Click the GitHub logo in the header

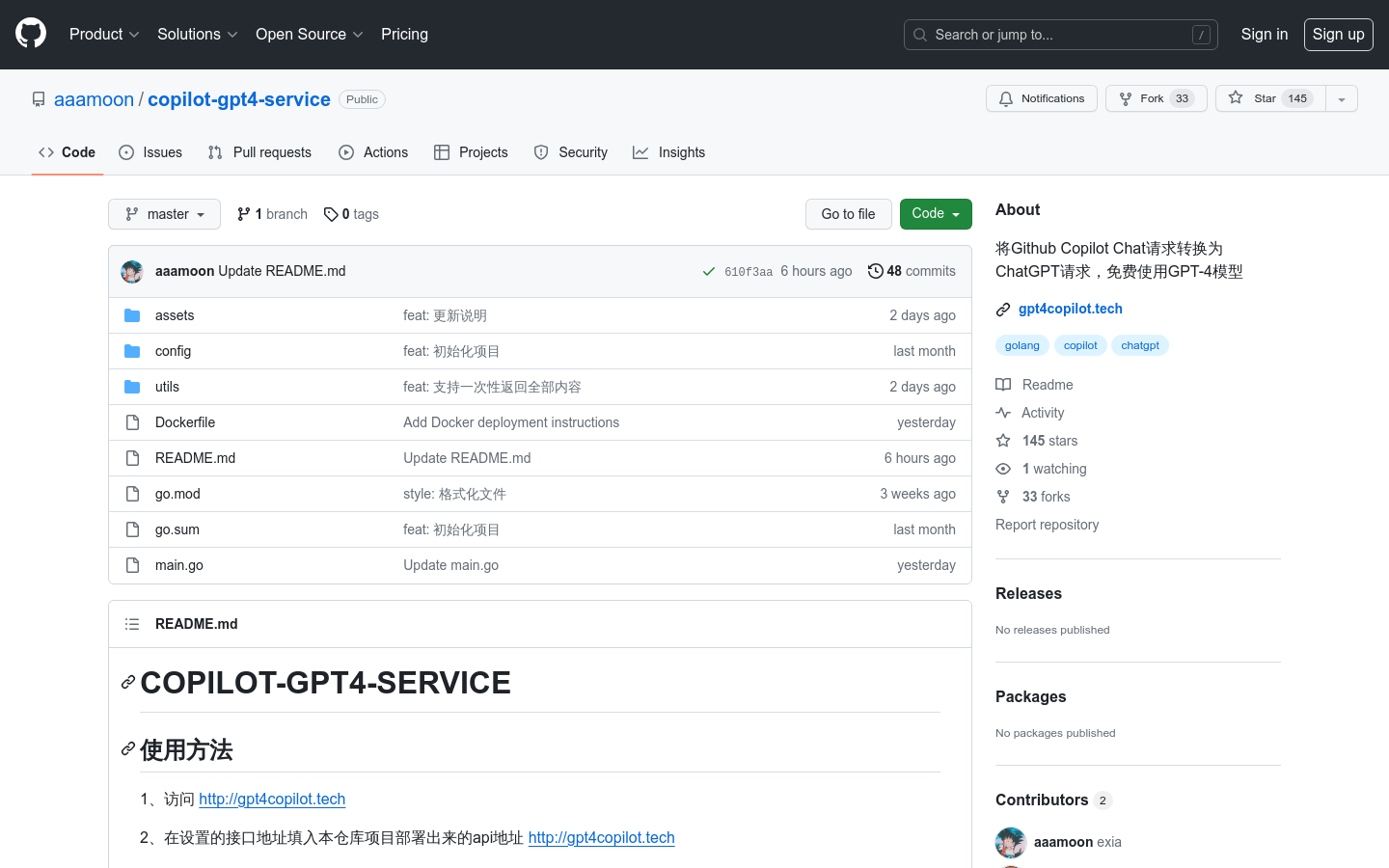(30, 34)
